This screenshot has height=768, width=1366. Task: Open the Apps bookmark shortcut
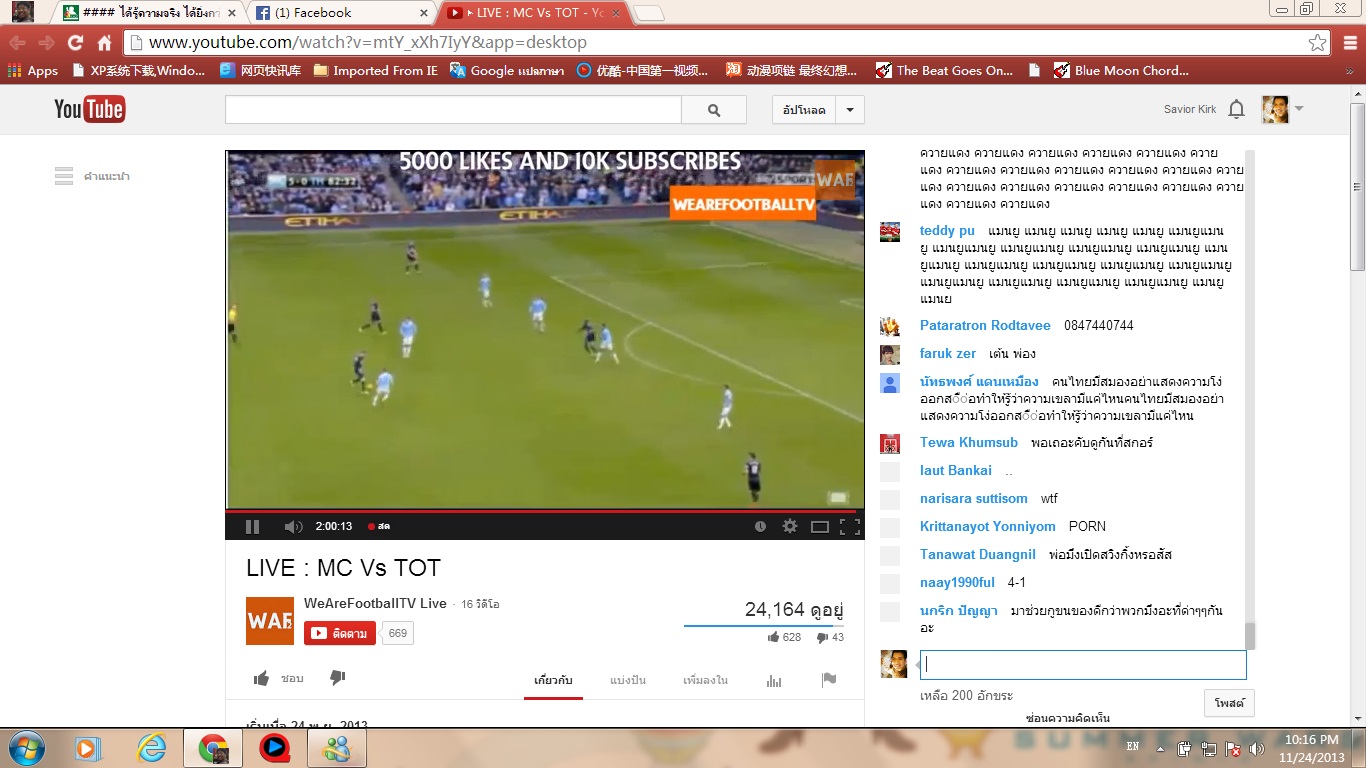33,71
